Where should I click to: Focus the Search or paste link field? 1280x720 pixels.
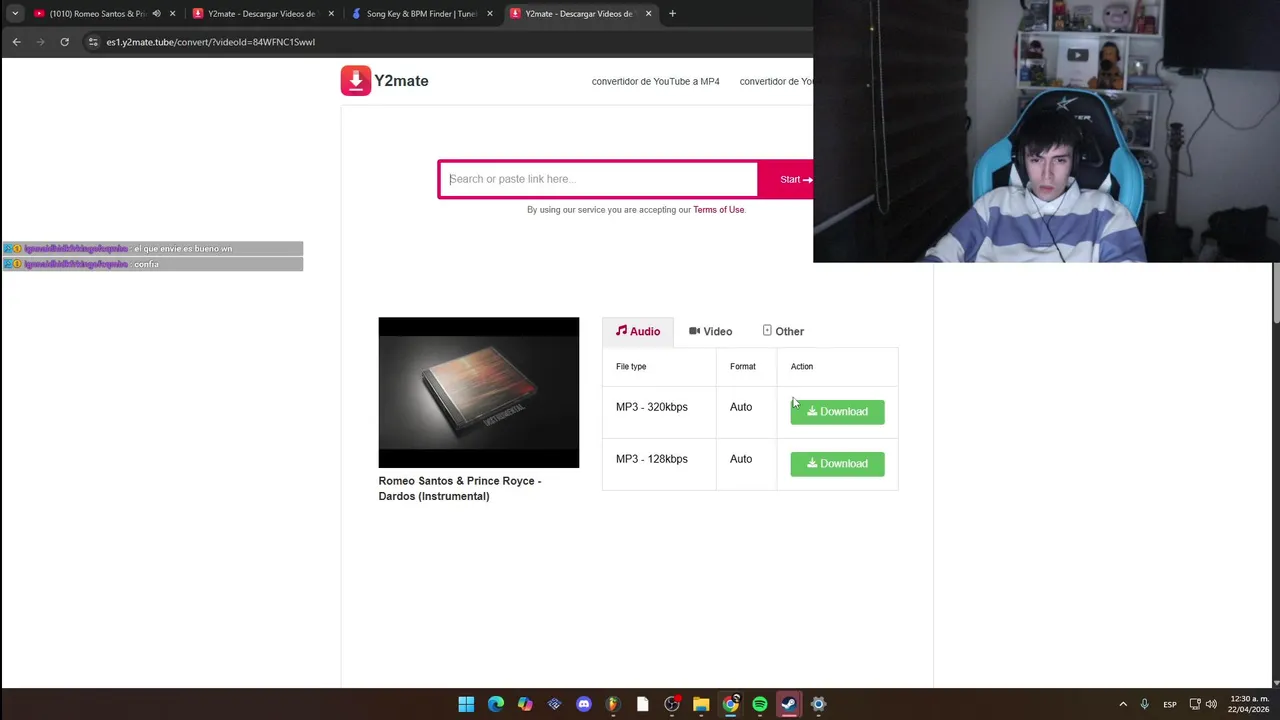(598, 179)
